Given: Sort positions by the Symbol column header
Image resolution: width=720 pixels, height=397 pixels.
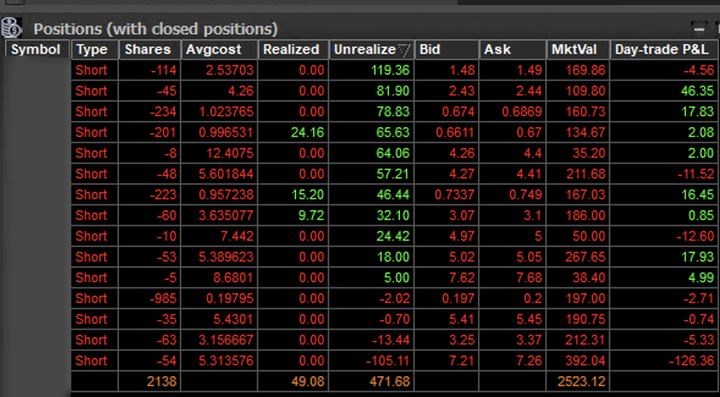Looking at the screenshot, I should tap(37, 50).
